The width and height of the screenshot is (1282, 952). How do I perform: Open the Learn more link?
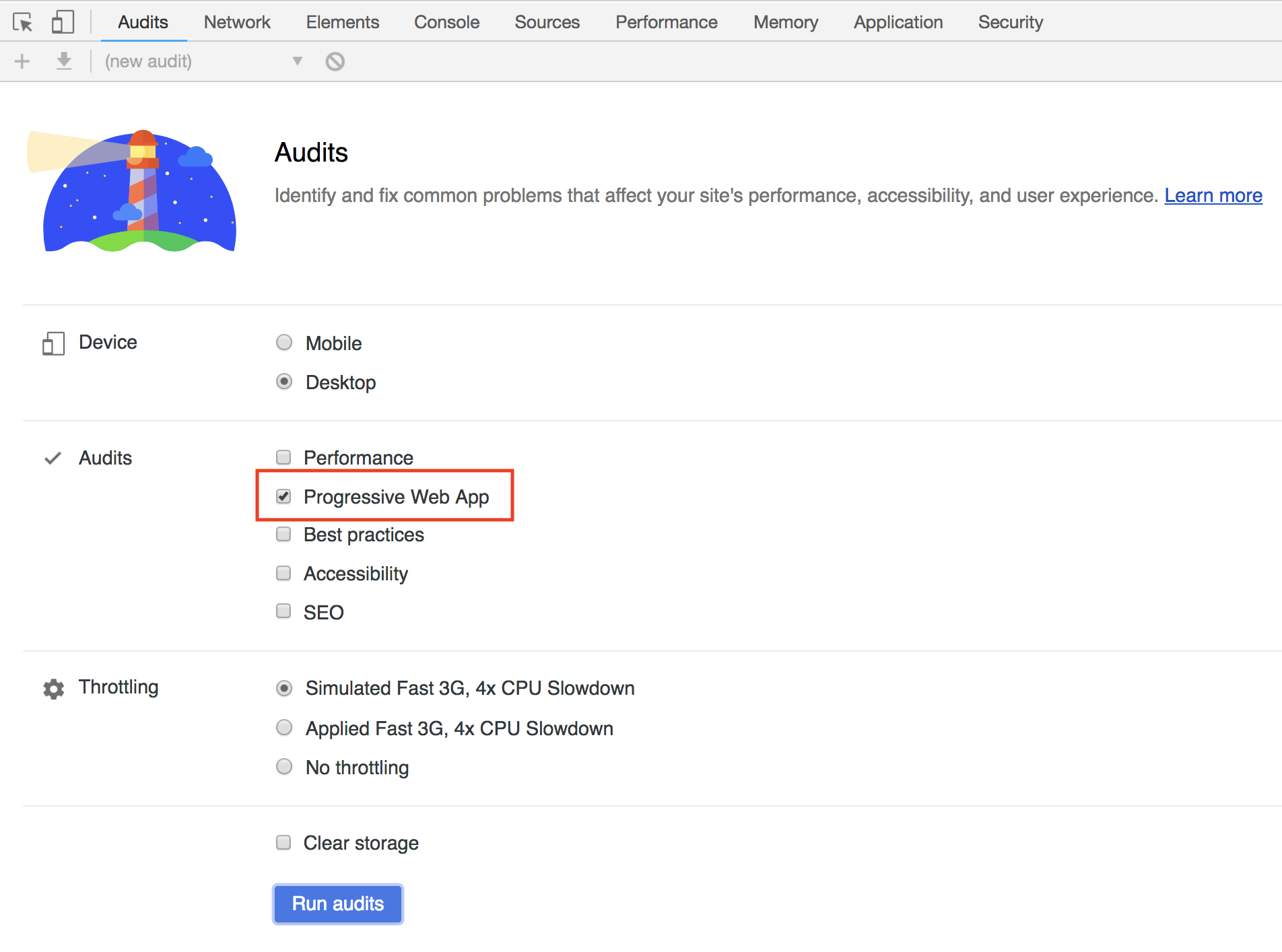(1213, 195)
